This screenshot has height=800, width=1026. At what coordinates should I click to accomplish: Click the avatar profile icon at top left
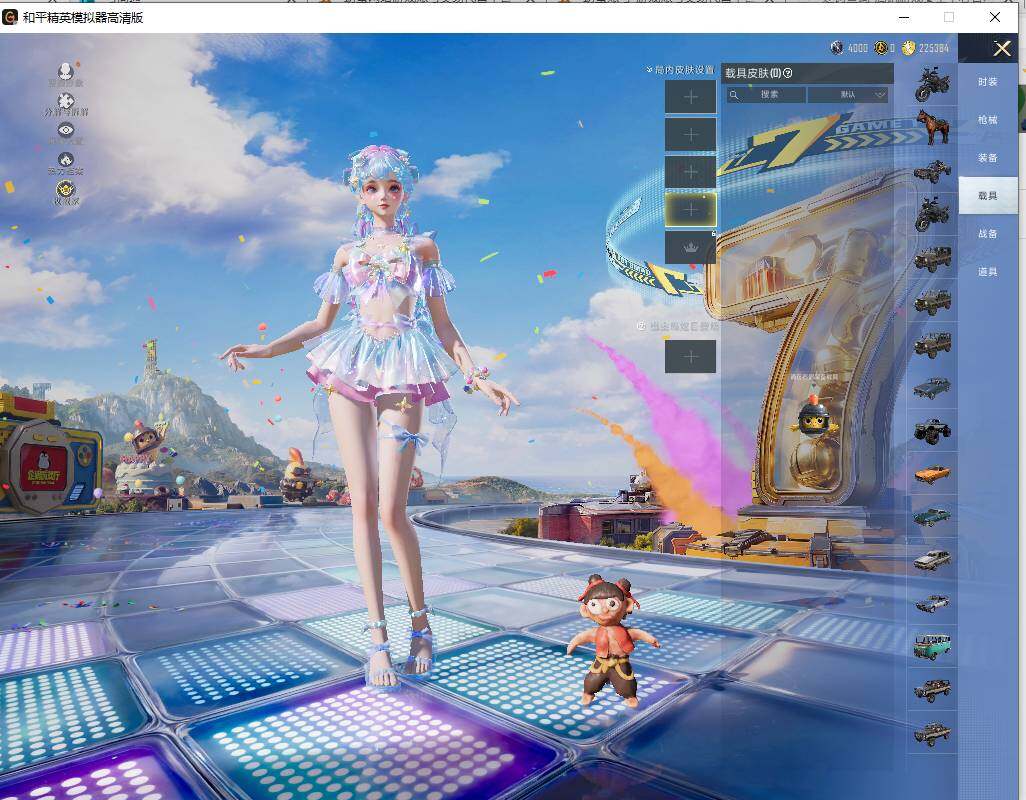coord(65,71)
